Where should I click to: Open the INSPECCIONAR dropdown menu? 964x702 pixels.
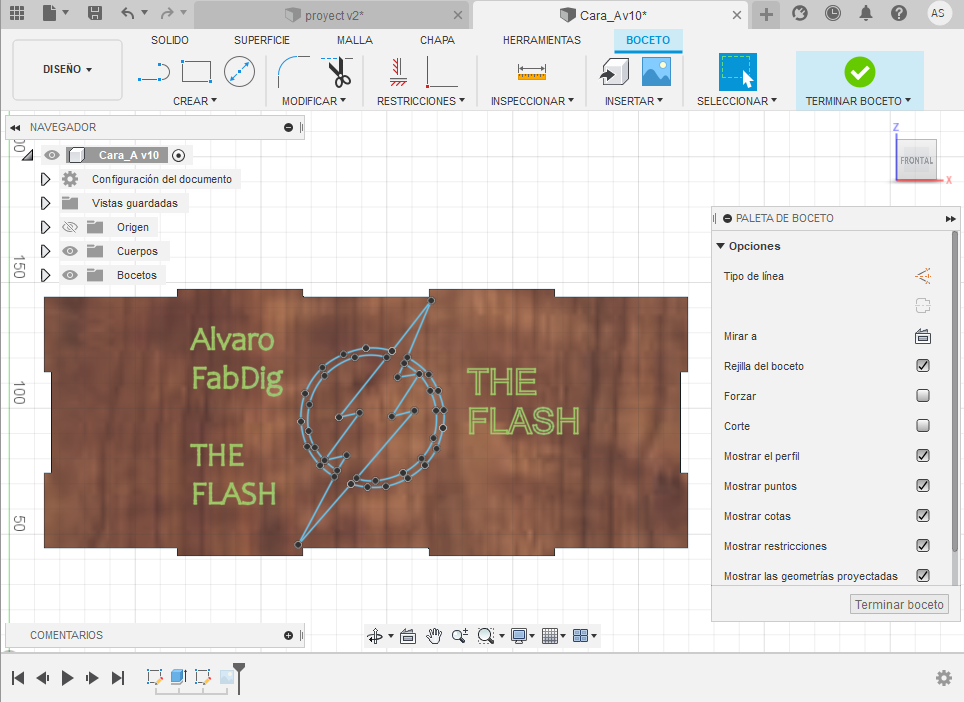click(532, 101)
